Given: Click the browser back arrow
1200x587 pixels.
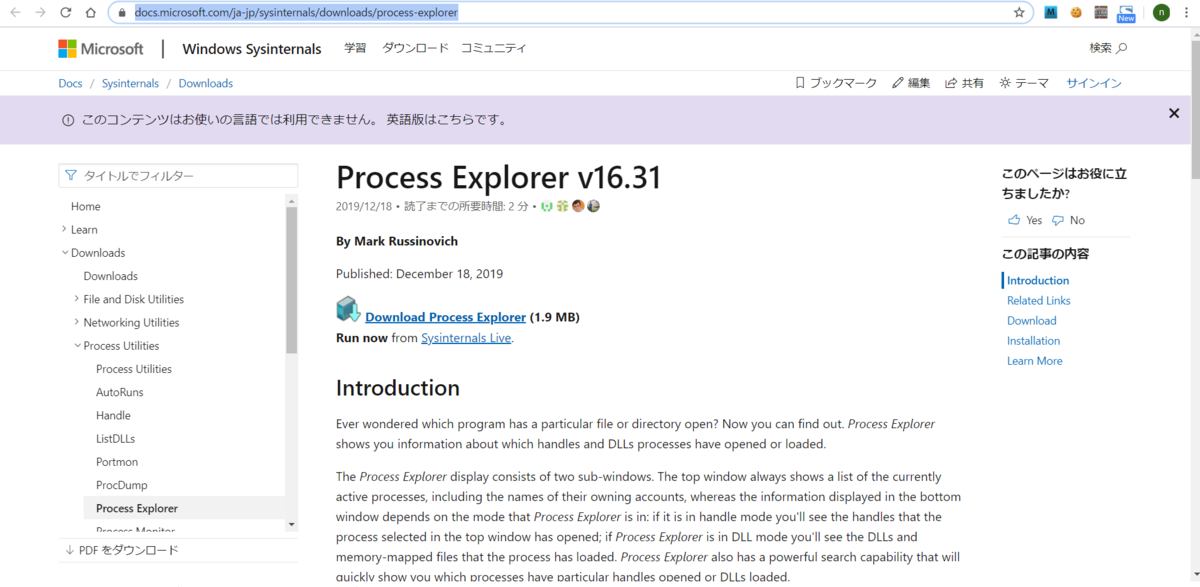Looking at the screenshot, I should [x=15, y=13].
